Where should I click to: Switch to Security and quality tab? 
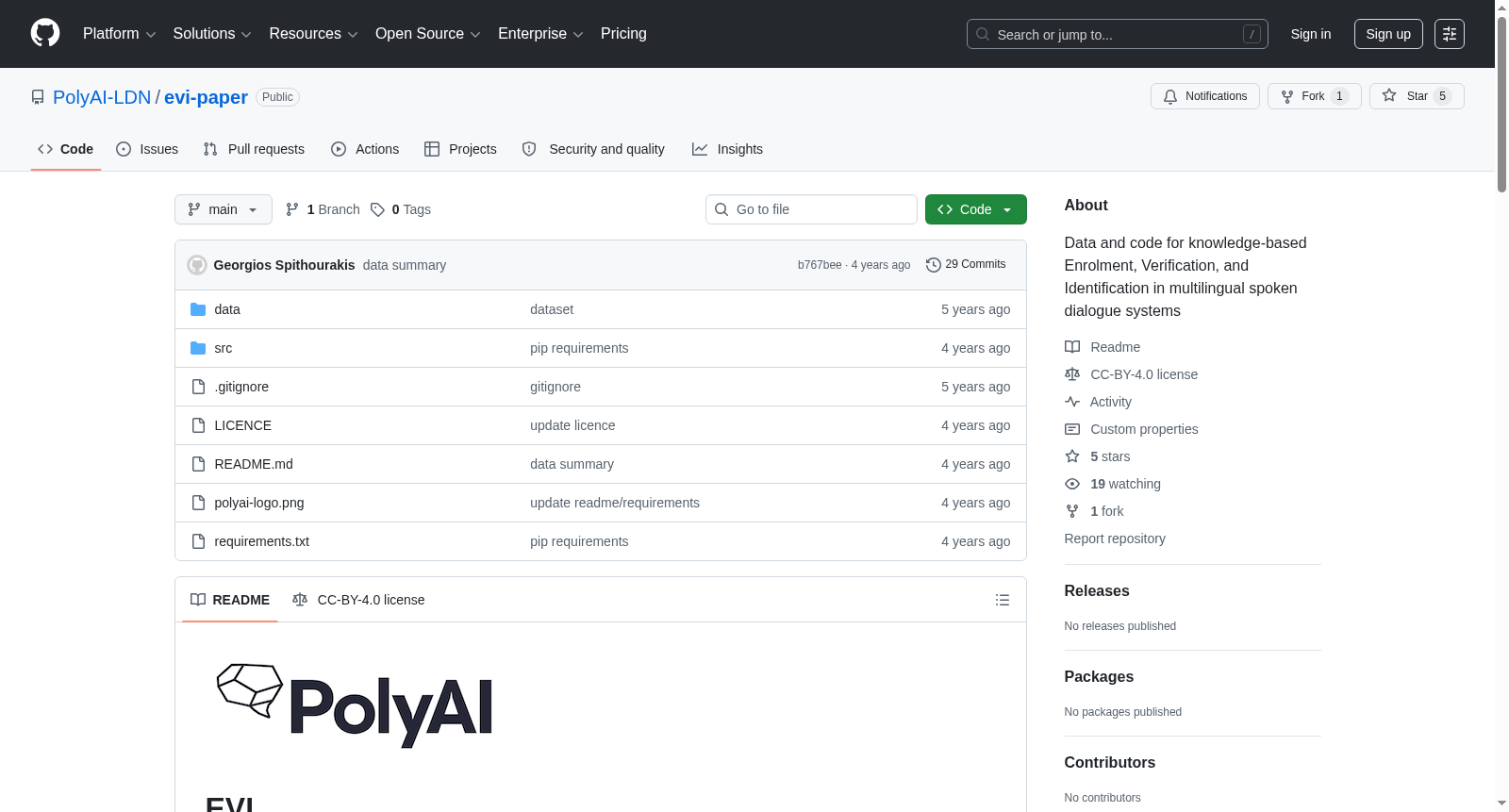coord(593,149)
